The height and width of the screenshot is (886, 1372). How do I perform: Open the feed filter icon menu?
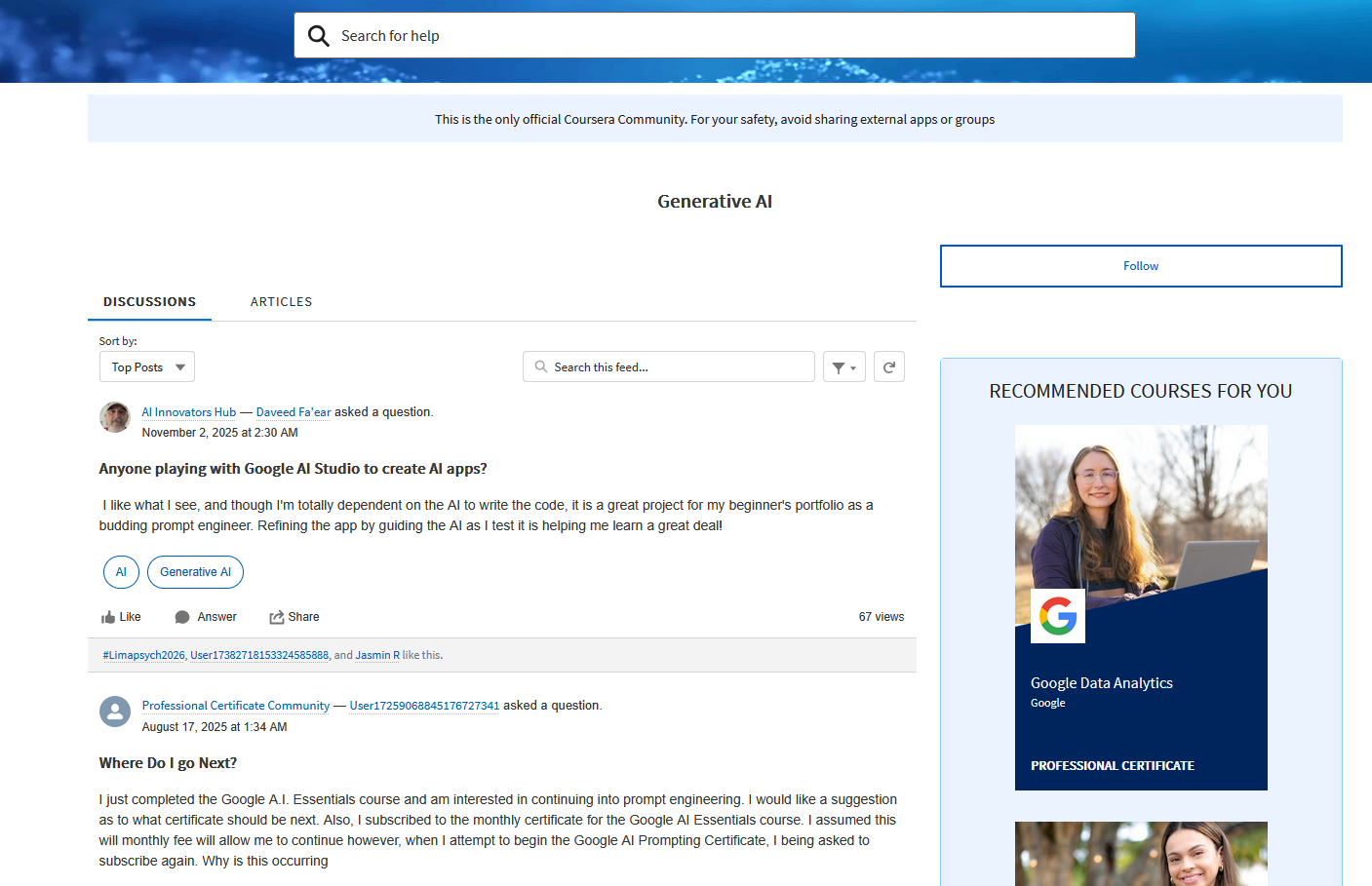844,366
